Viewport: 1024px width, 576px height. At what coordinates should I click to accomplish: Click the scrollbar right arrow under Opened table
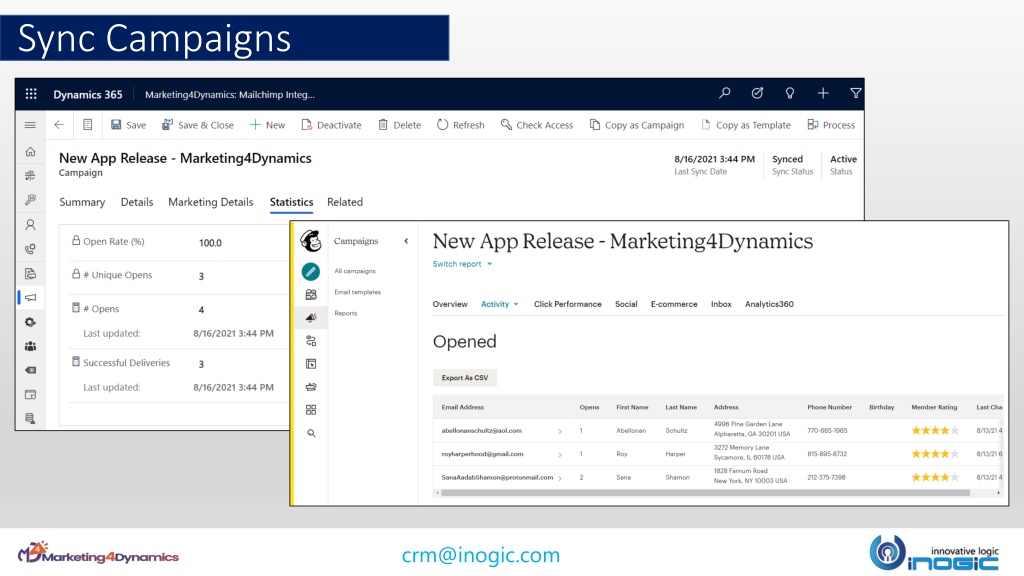pos(999,493)
